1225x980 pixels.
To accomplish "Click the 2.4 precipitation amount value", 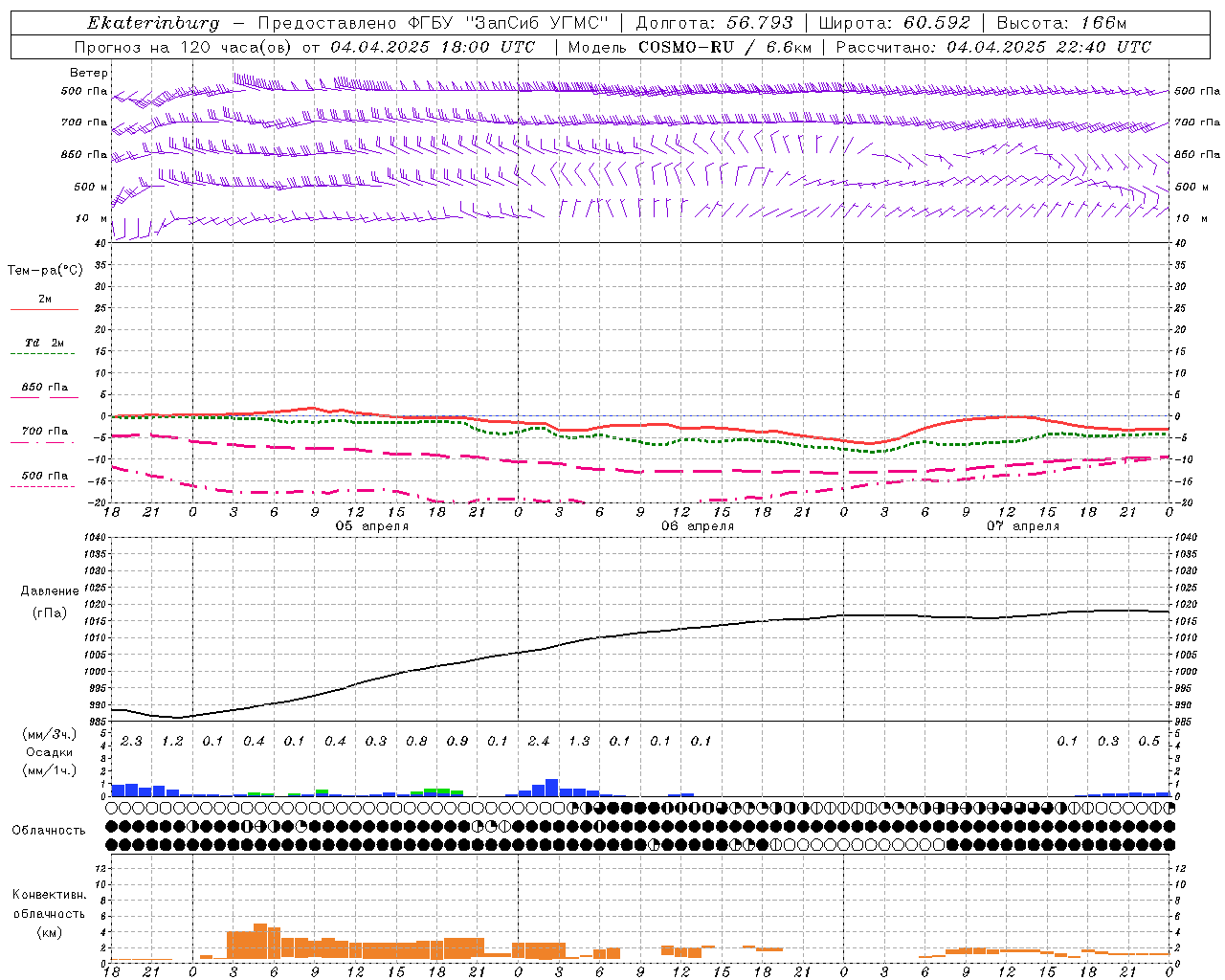I will tap(539, 742).
